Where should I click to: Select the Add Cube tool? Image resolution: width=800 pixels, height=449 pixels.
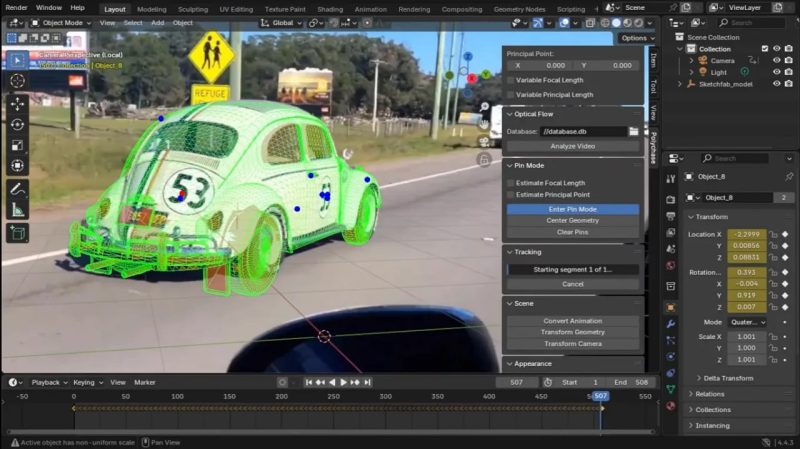17,232
